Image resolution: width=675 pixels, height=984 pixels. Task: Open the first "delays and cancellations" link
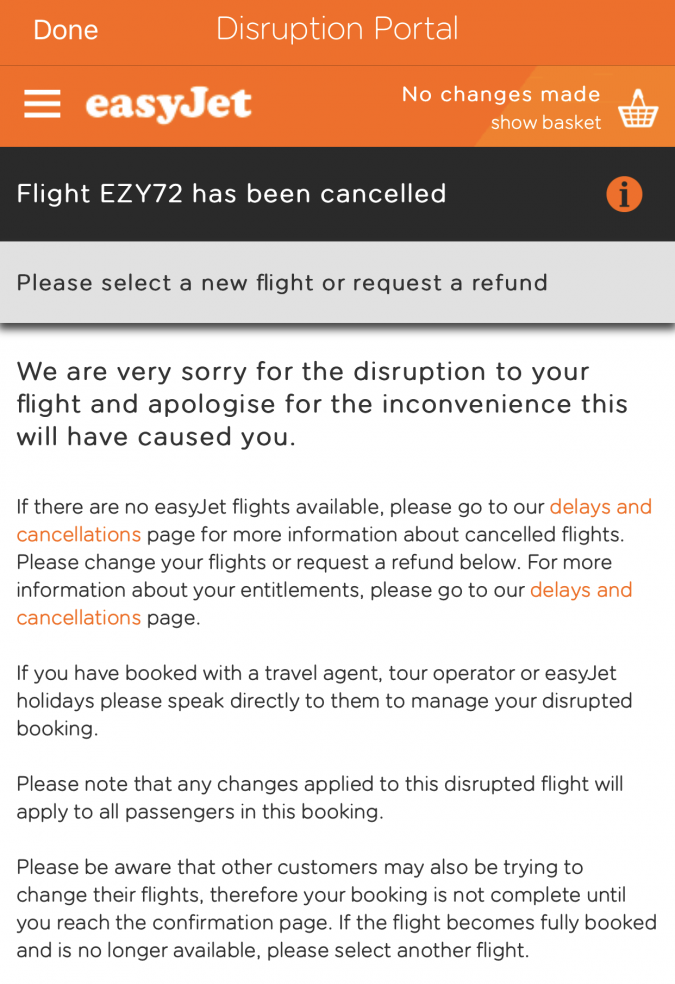pyautogui.click(x=600, y=507)
